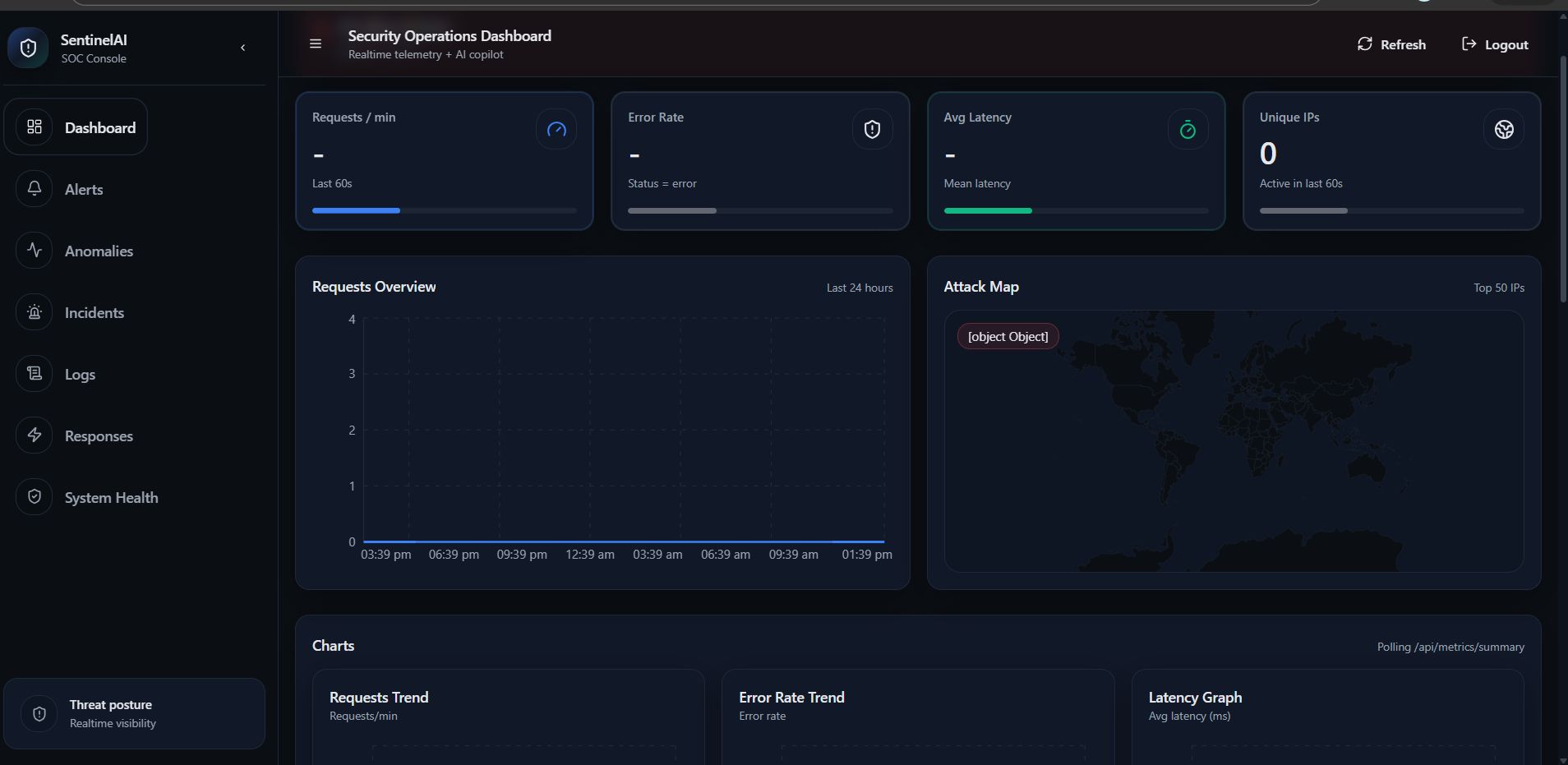Viewport: 1568px width, 765px height.
Task: Click the Responses lightning bolt icon
Action: tap(35, 435)
